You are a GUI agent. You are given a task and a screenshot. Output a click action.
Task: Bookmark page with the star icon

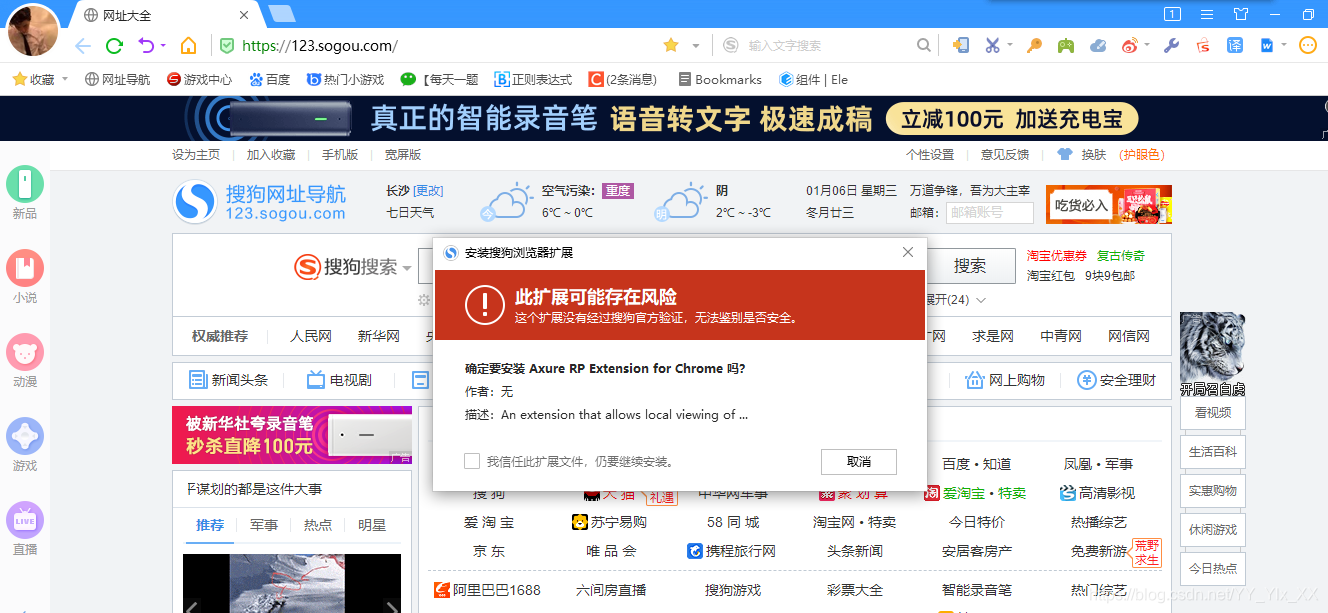671,45
